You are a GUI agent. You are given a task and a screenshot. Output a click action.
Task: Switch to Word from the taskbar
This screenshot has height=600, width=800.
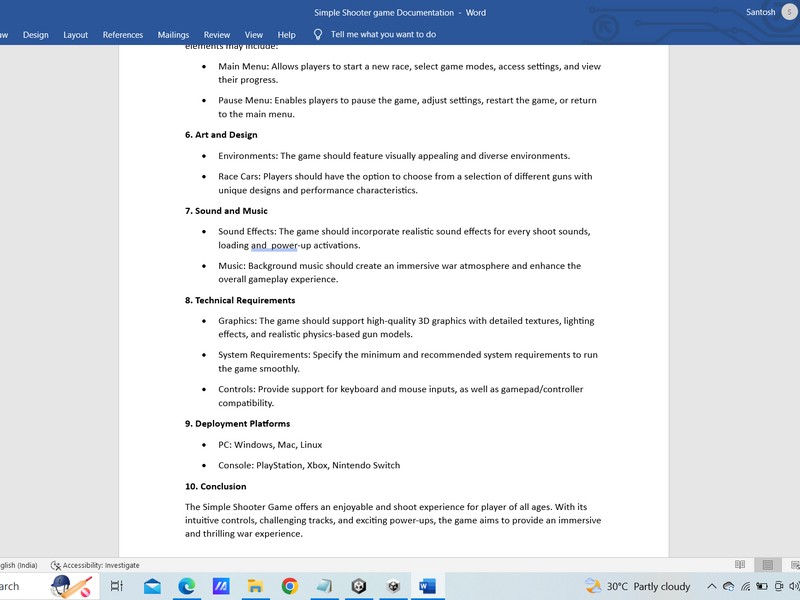(427, 586)
